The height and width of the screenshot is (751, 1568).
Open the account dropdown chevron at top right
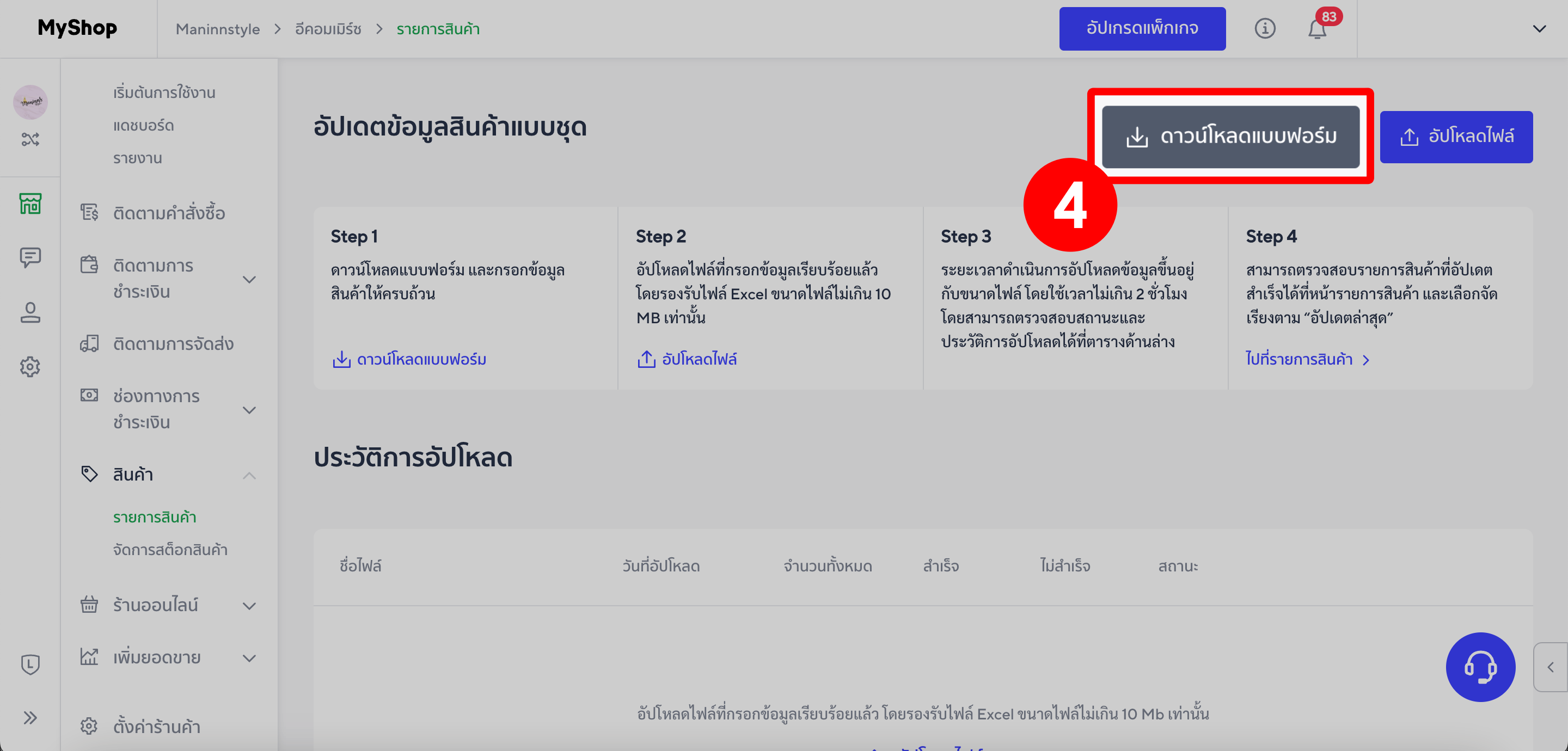[x=1540, y=29]
